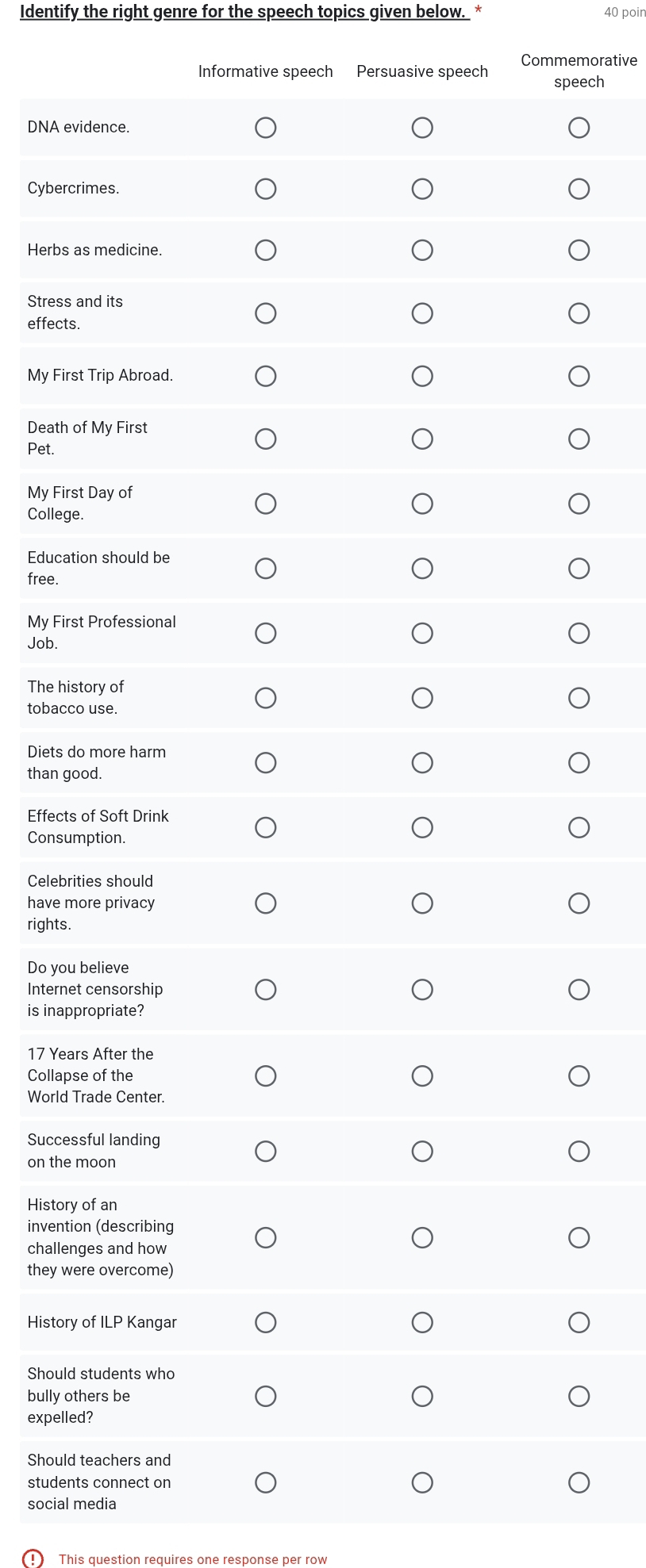Select Commemorative speech for My First Day of College
The width and height of the screenshot is (646, 1568).
click(x=579, y=504)
